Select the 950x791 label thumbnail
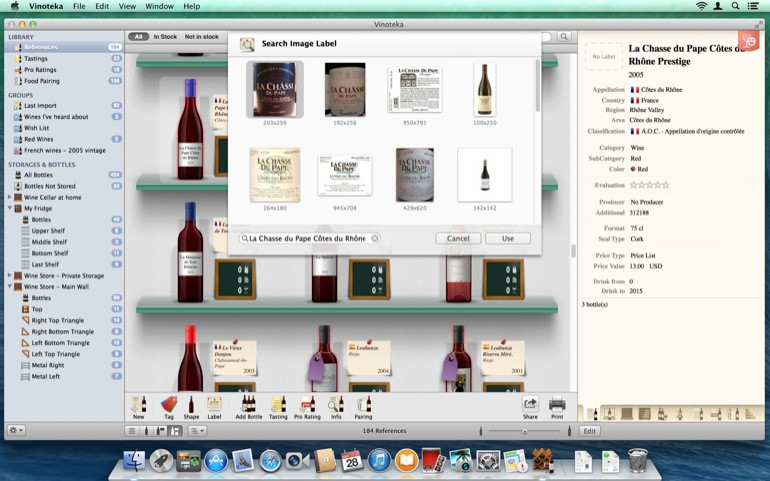770x481 pixels. 414,90
